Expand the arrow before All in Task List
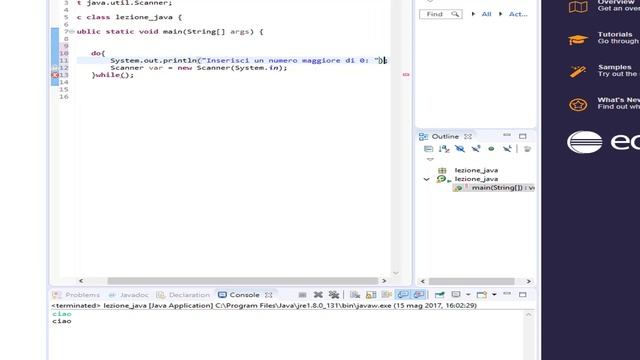 coord(473,14)
